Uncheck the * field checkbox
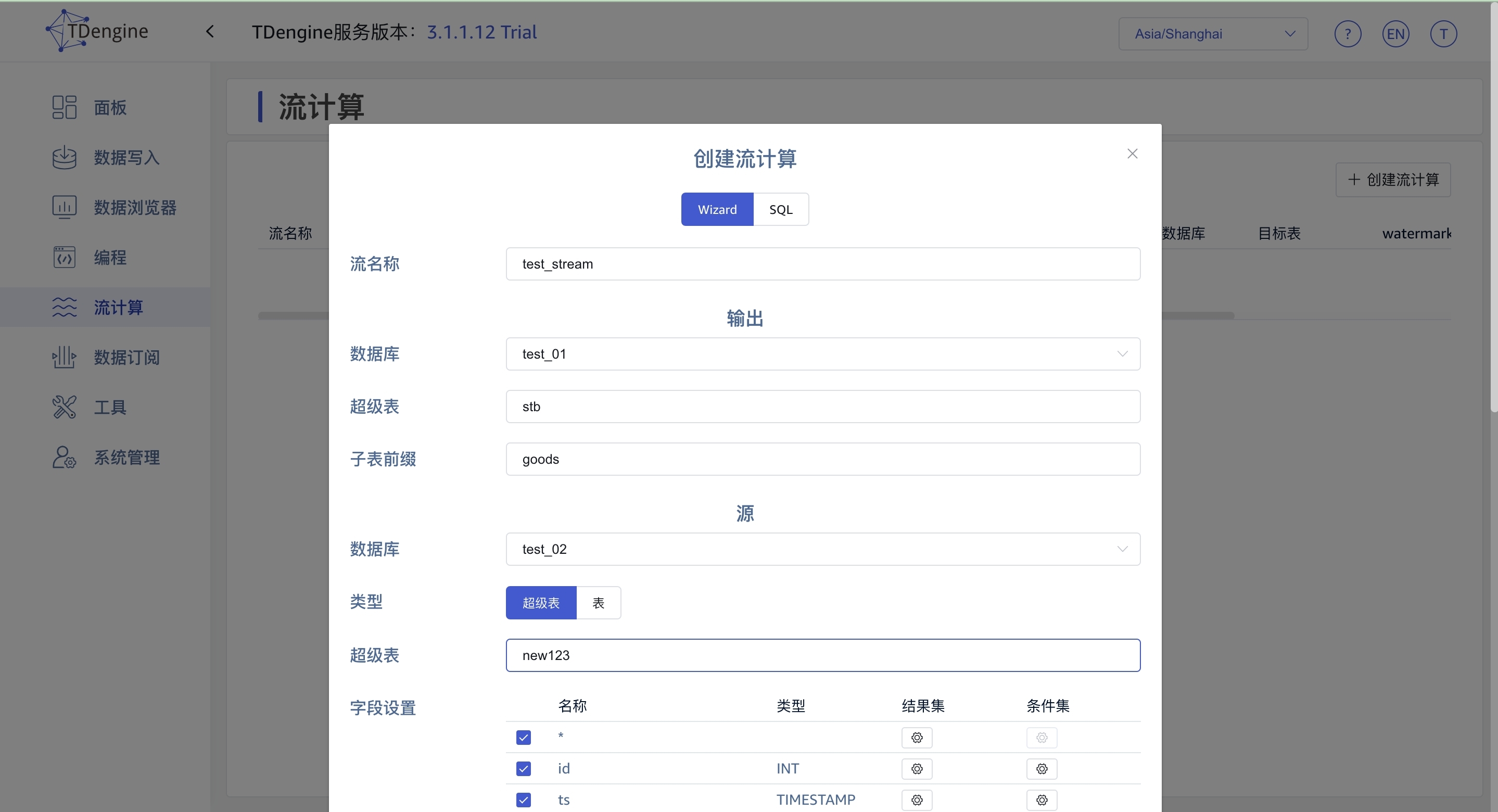This screenshot has height=812, width=1498. 523,737
